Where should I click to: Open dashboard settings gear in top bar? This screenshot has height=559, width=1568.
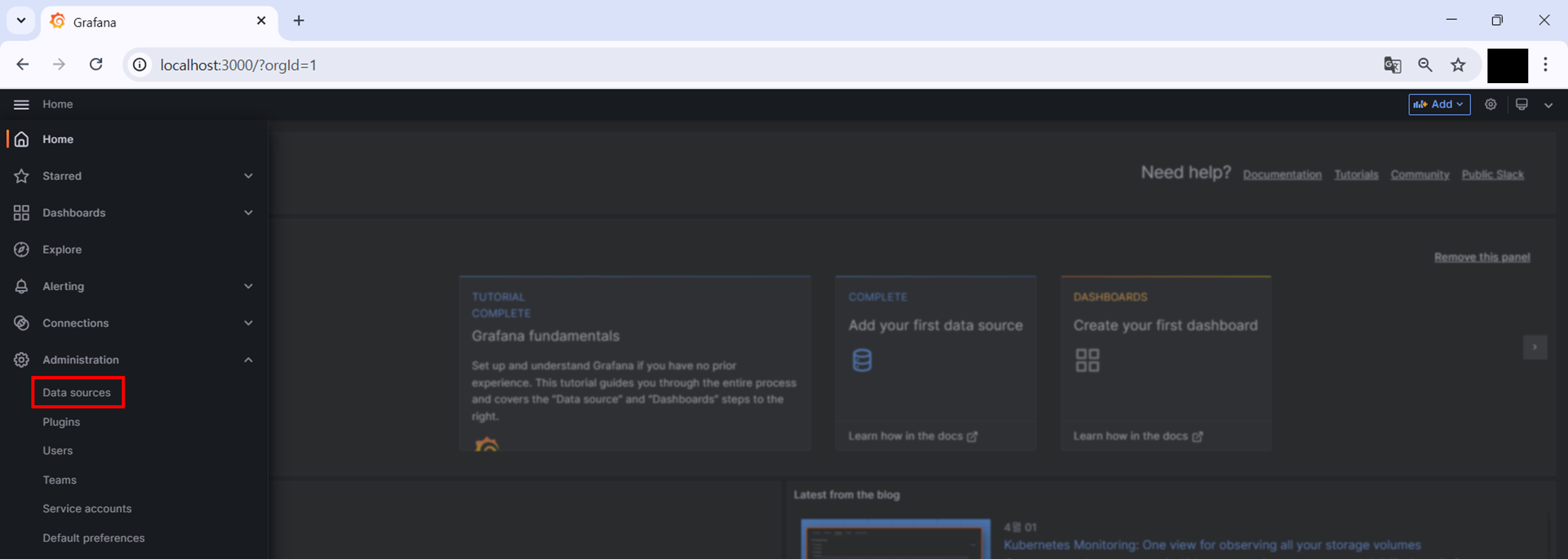[1490, 104]
